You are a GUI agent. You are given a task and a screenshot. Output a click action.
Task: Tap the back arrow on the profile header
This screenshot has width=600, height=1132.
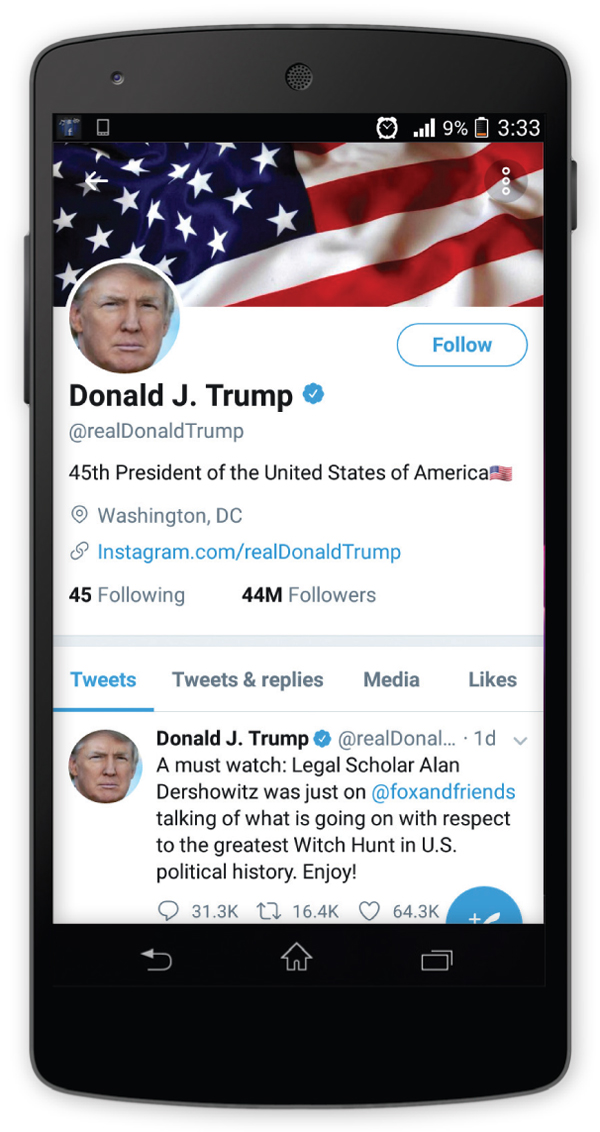coord(95,180)
